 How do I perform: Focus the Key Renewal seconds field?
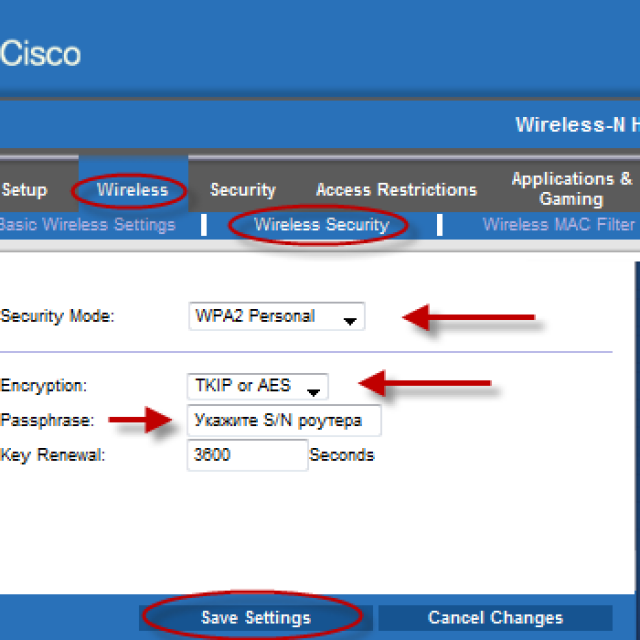247,455
